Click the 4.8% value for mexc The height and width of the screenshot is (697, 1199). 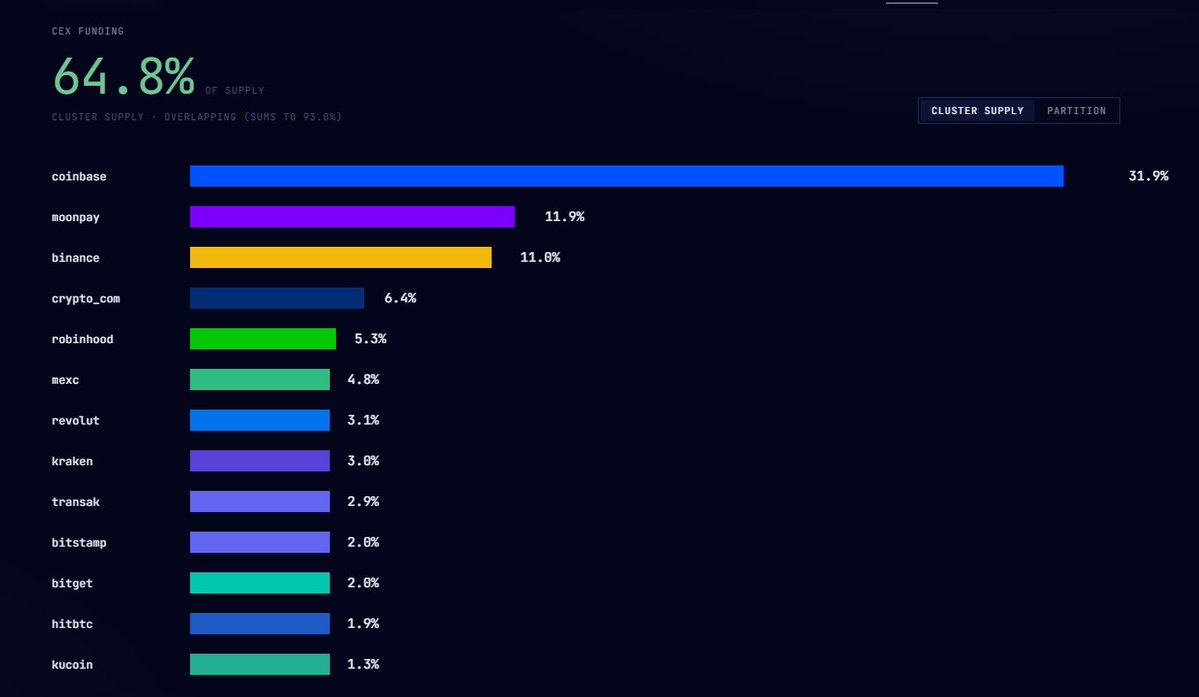click(363, 379)
